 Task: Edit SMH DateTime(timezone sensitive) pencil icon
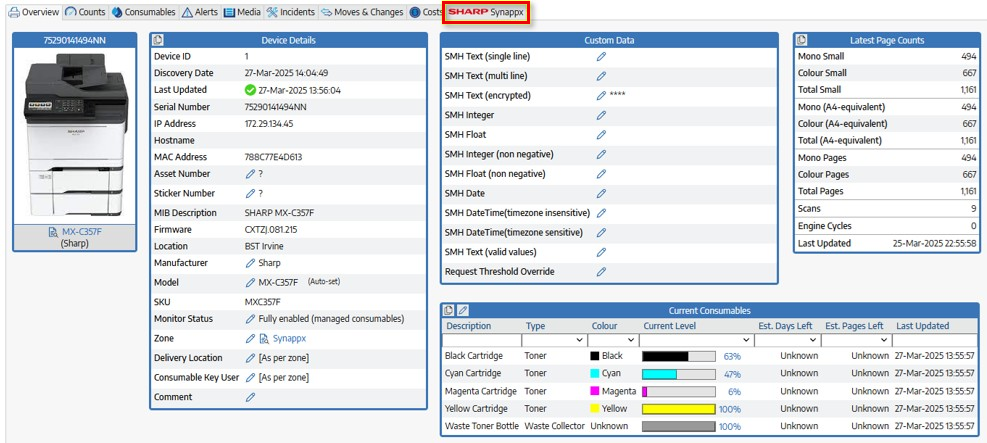point(601,233)
